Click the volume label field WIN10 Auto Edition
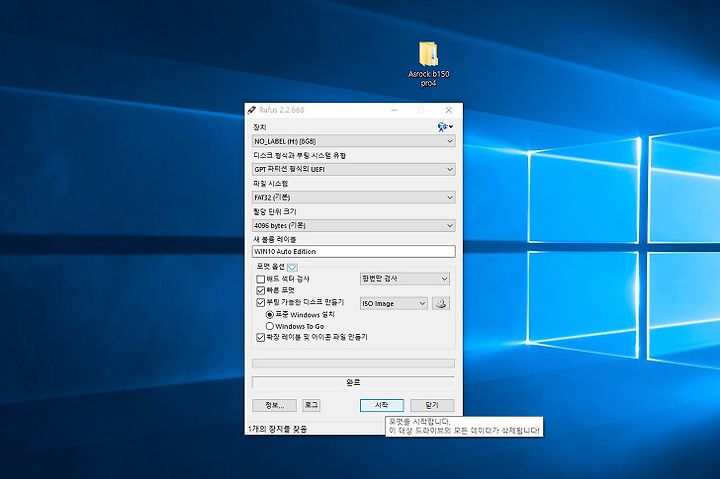This screenshot has height=479, width=720. [x=354, y=252]
